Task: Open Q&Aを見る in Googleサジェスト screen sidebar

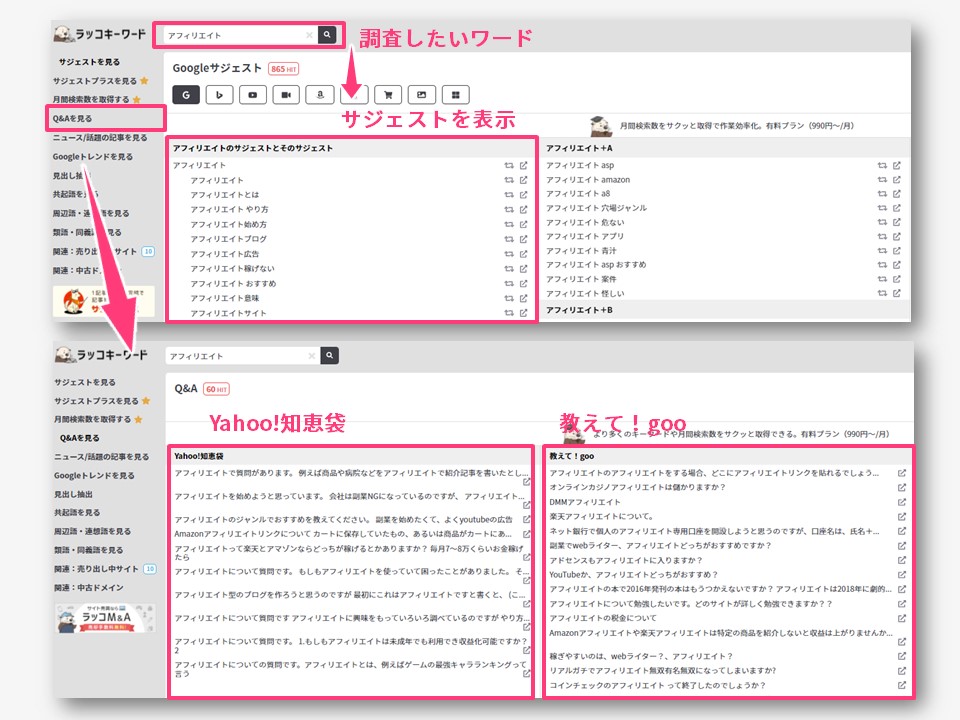Action: [x=72, y=118]
